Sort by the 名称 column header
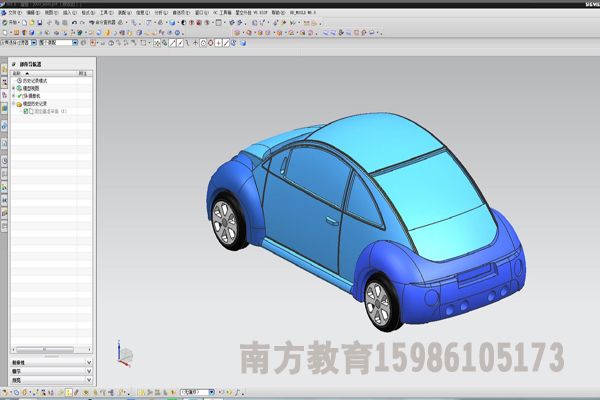Screen dimensions: 600x400 click(x=44, y=73)
